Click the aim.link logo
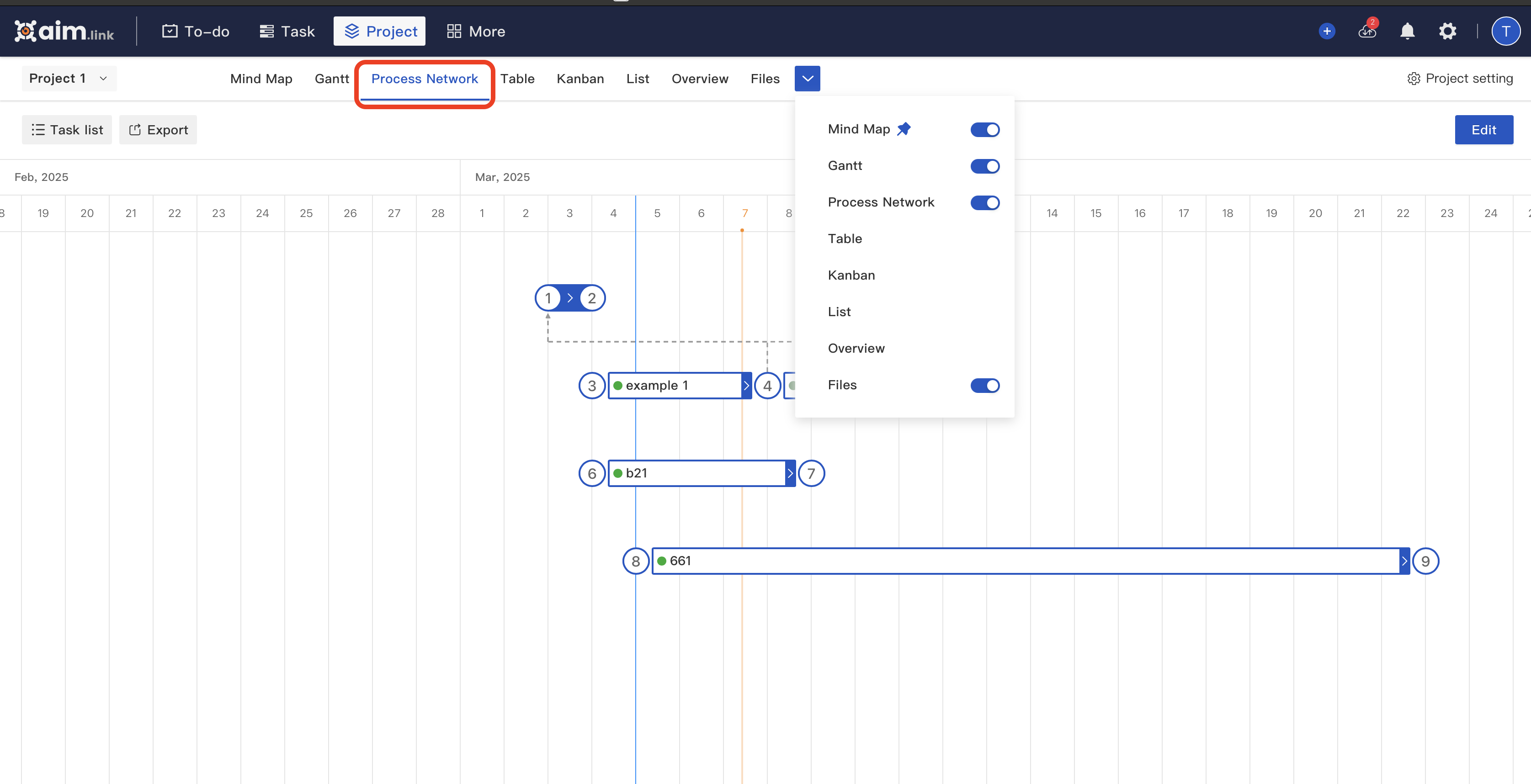 coord(64,31)
